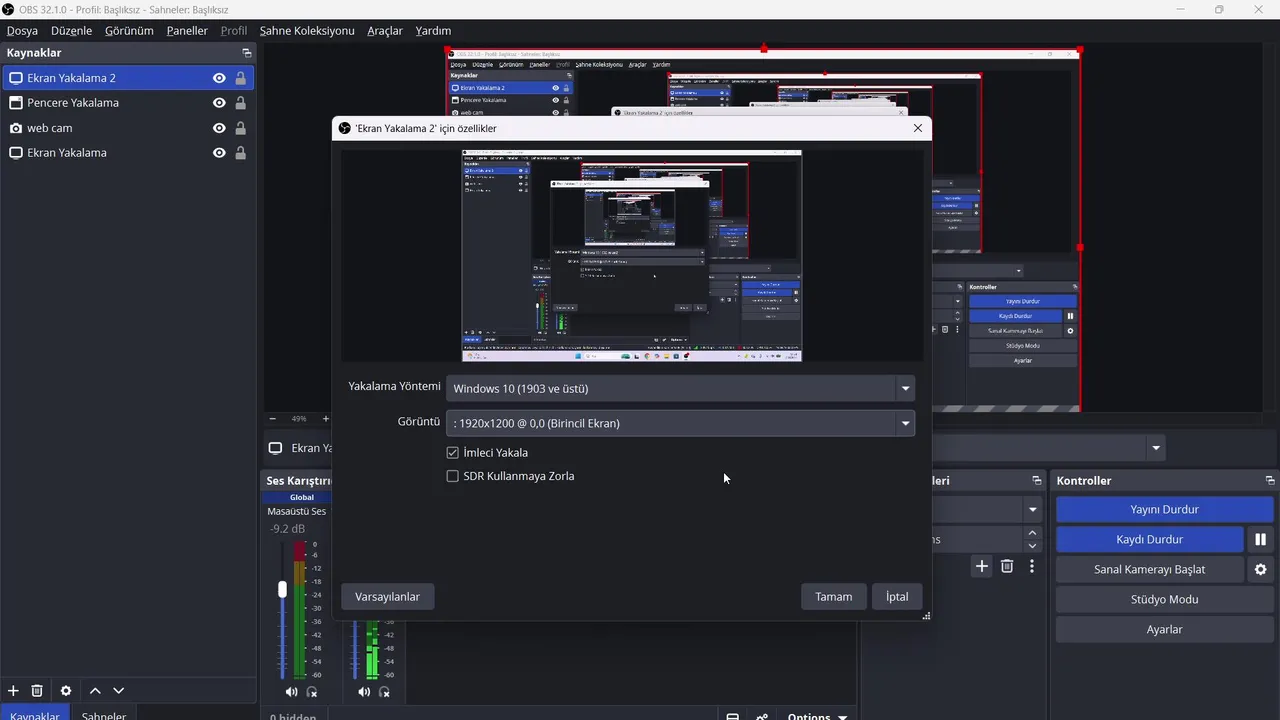This screenshot has width=1280, height=720.
Task: Delete transition with trash icon
Action: [x=1007, y=567]
